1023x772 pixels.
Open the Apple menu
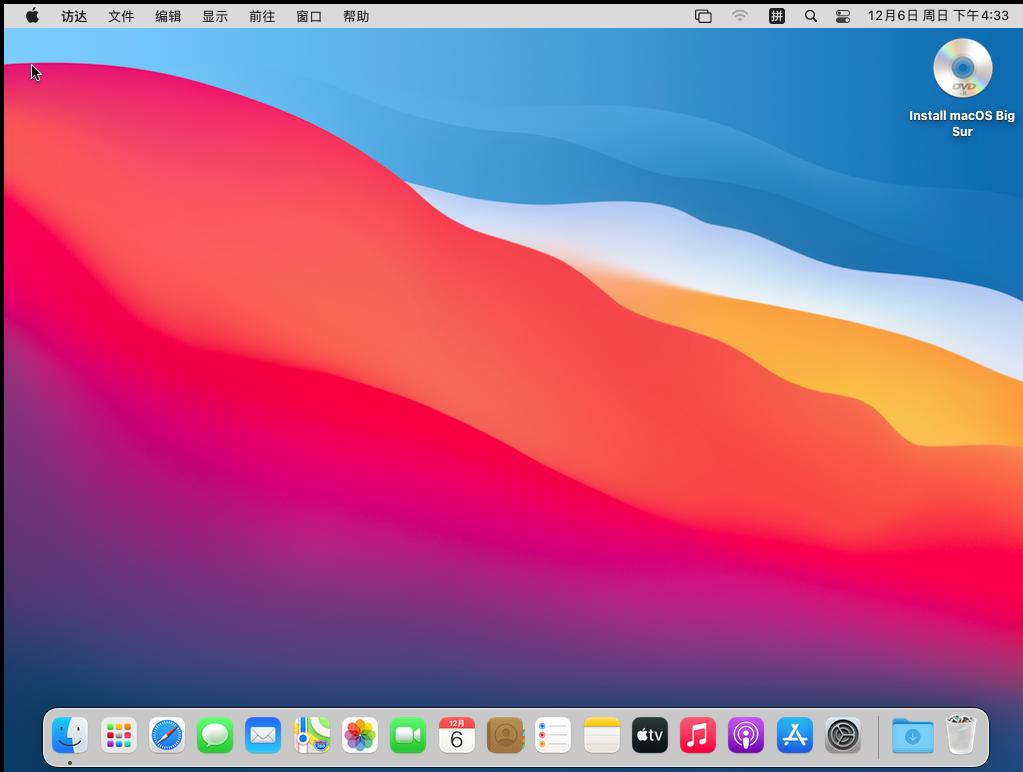tap(32, 16)
